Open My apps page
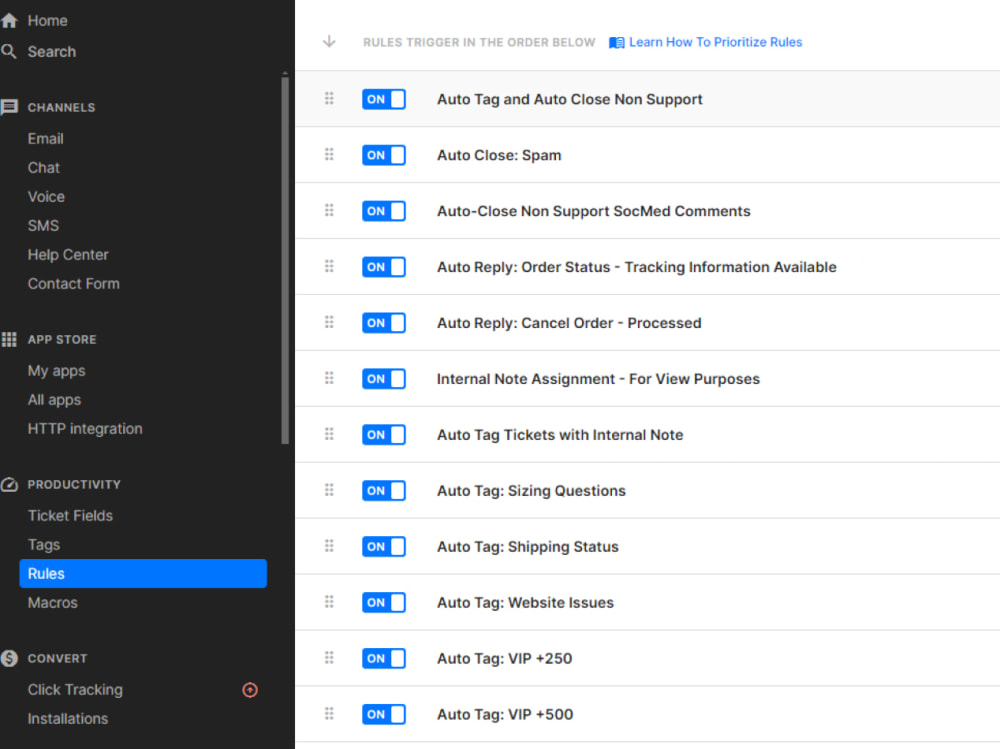The width and height of the screenshot is (1000, 749). [x=56, y=371]
